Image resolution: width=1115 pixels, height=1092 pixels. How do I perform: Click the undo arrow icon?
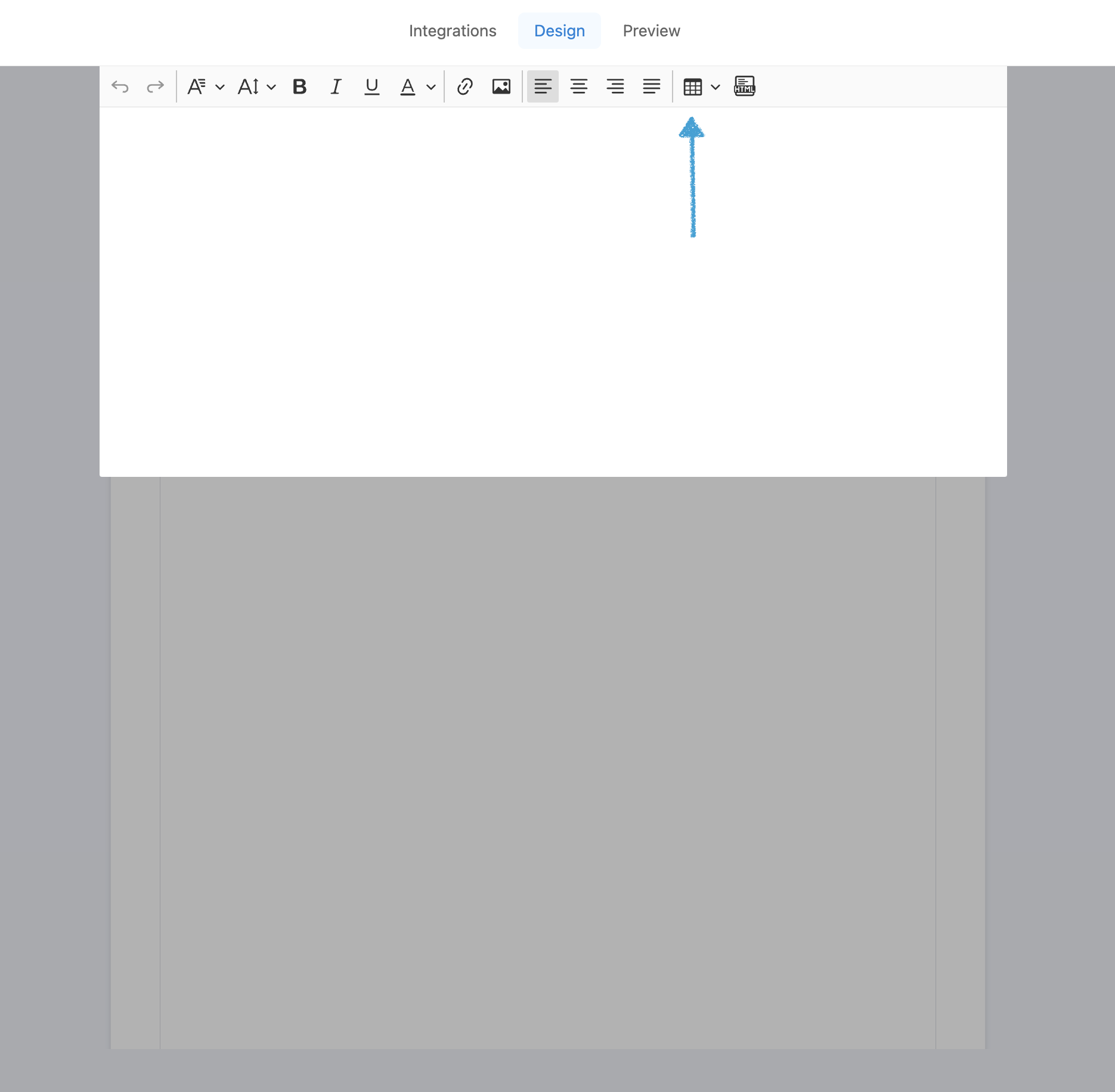pos(120,87)
